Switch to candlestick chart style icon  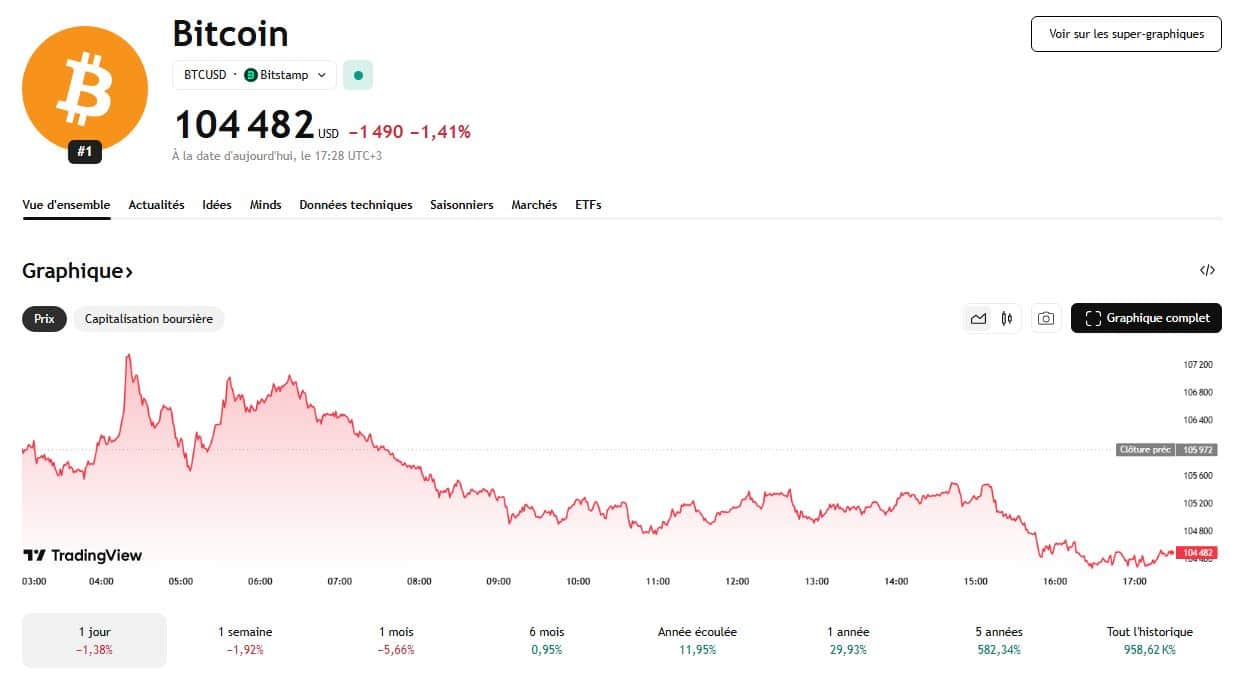point(1006,318)
